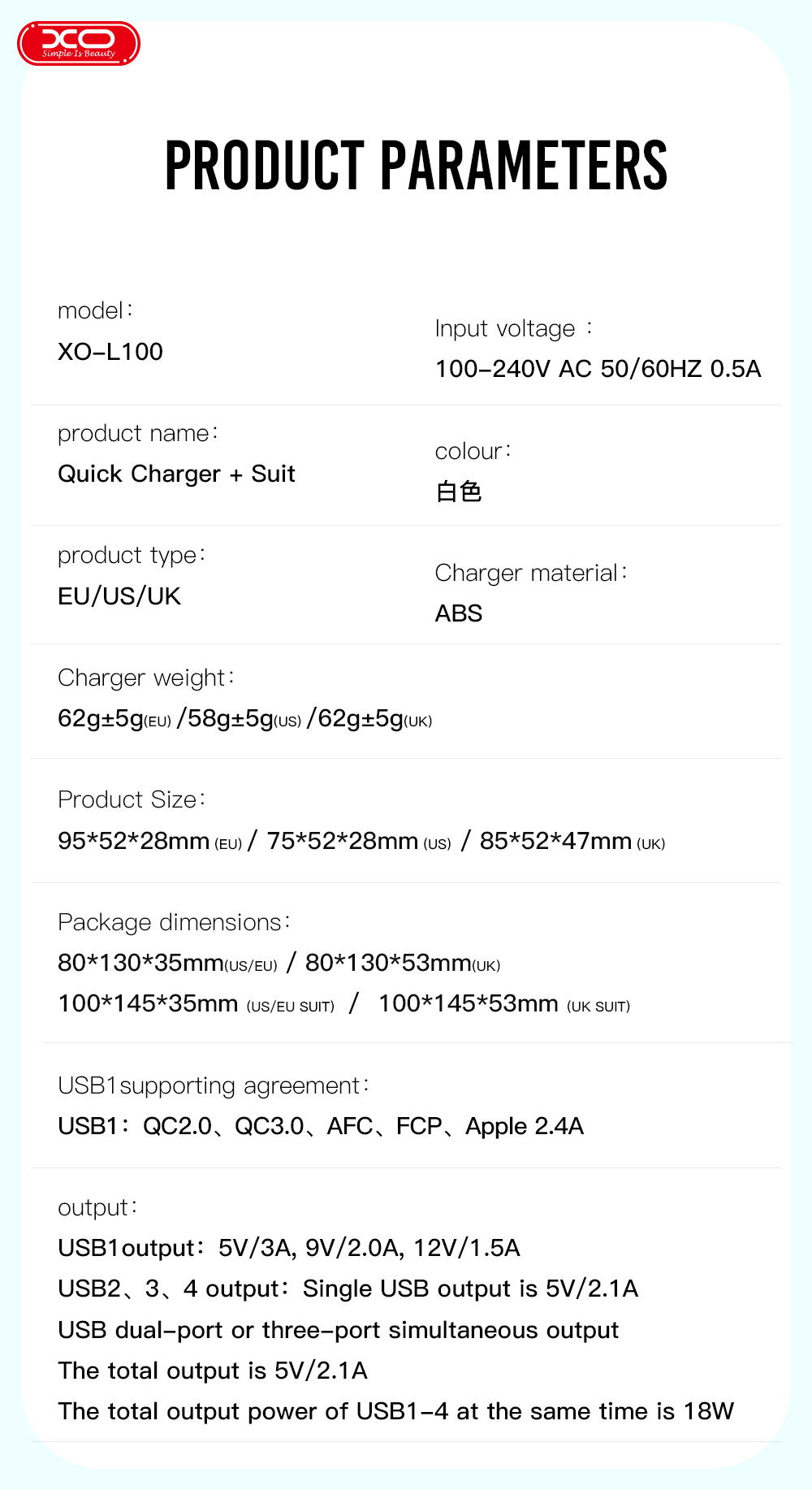The width and height of the screenshot is (812, 1490).
Task: Click the Chinese colour value 白色
Action: 459,492
